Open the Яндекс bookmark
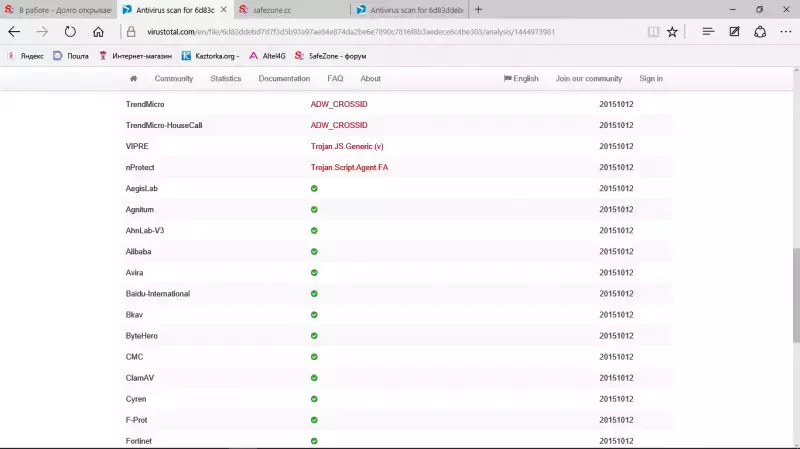Image resolution: width=800 pixels, height=449 pixels. 26,56
